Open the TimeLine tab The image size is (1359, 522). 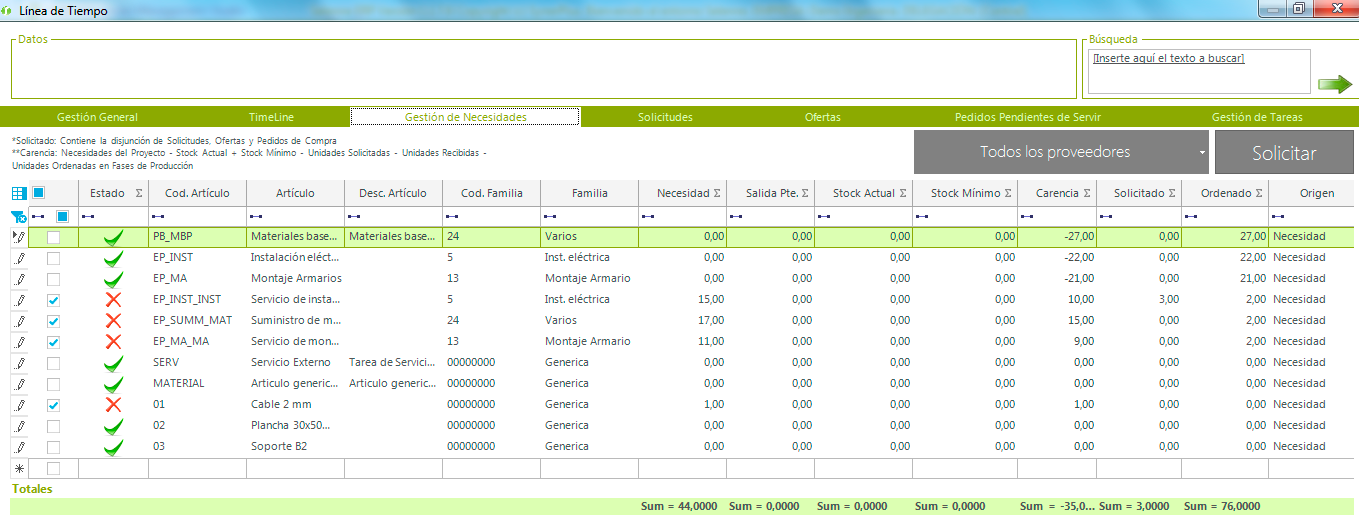click(x=271, y=117)
